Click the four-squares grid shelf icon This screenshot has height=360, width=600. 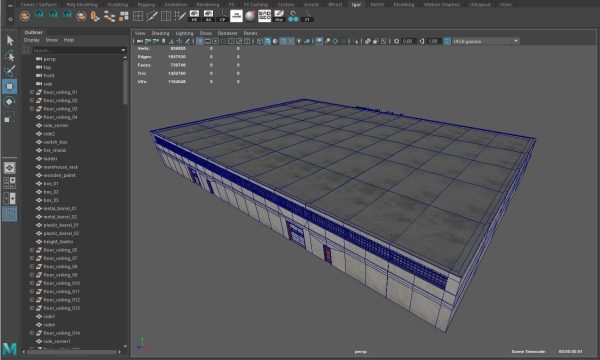coord(124,16)
